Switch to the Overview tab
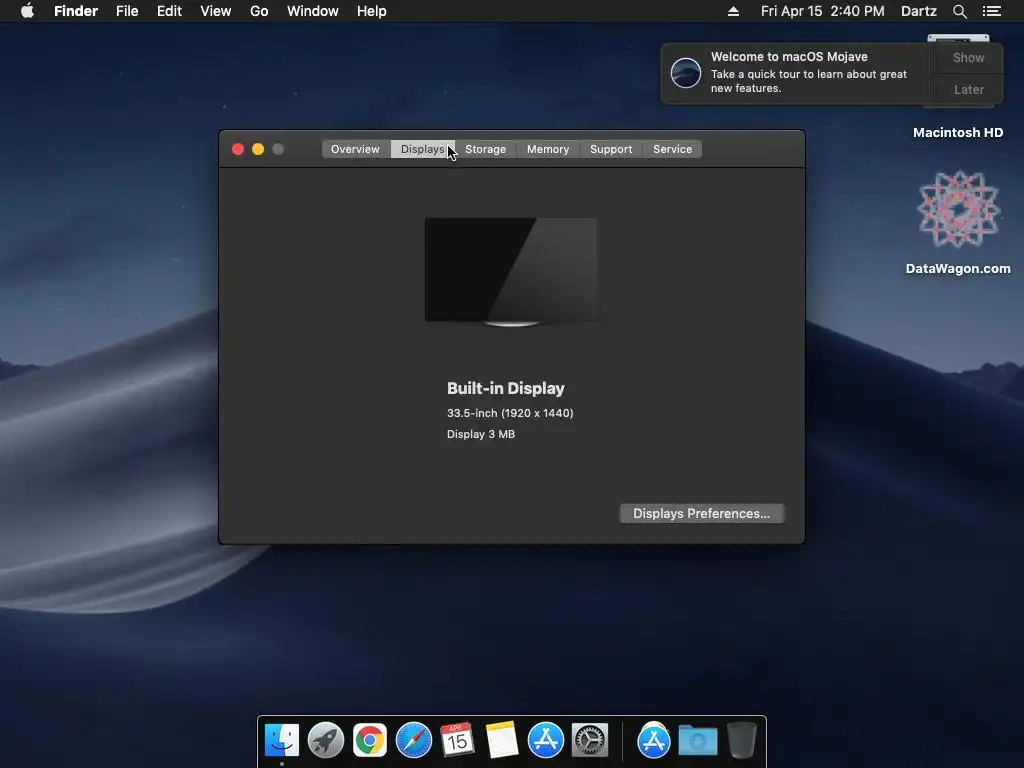 pos(355,149)
